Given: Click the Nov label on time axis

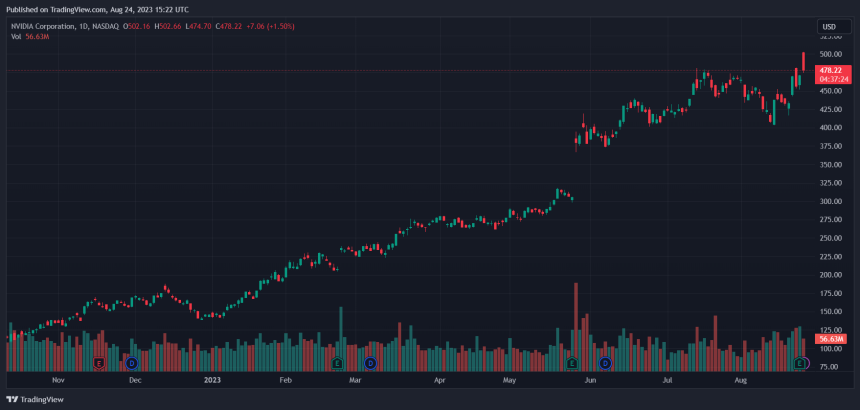Looking at the screenshot, I should (58, 381).
